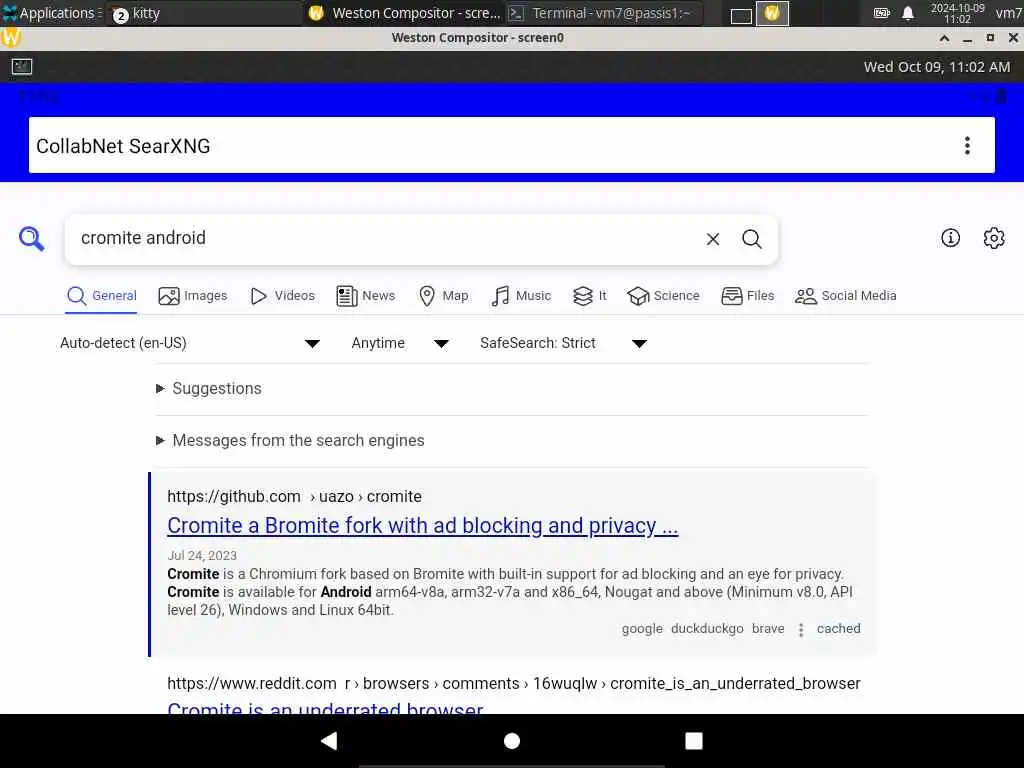Image resolution: width=1024 pixels, height=768 pixels.
Task: Expand Messages from the search engines
Action: point(291,441)
